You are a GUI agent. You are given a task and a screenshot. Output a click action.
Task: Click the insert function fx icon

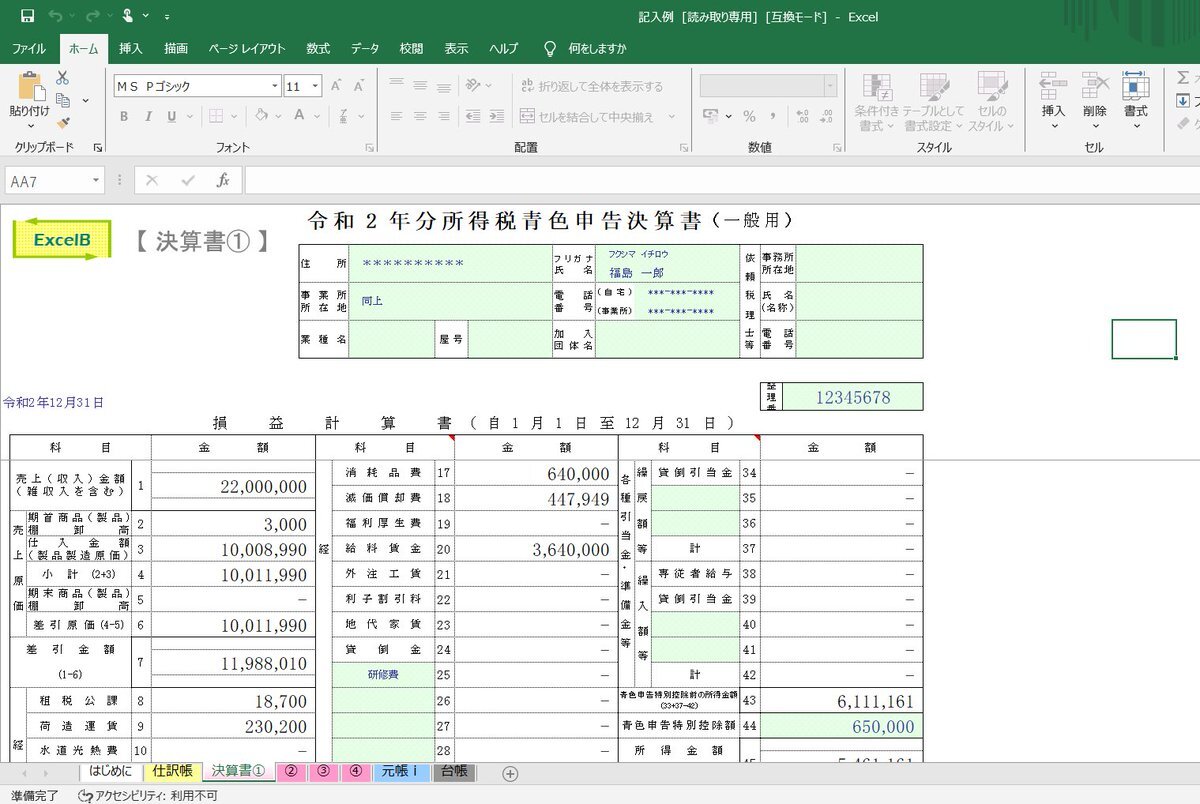click(x=223, y=181)
